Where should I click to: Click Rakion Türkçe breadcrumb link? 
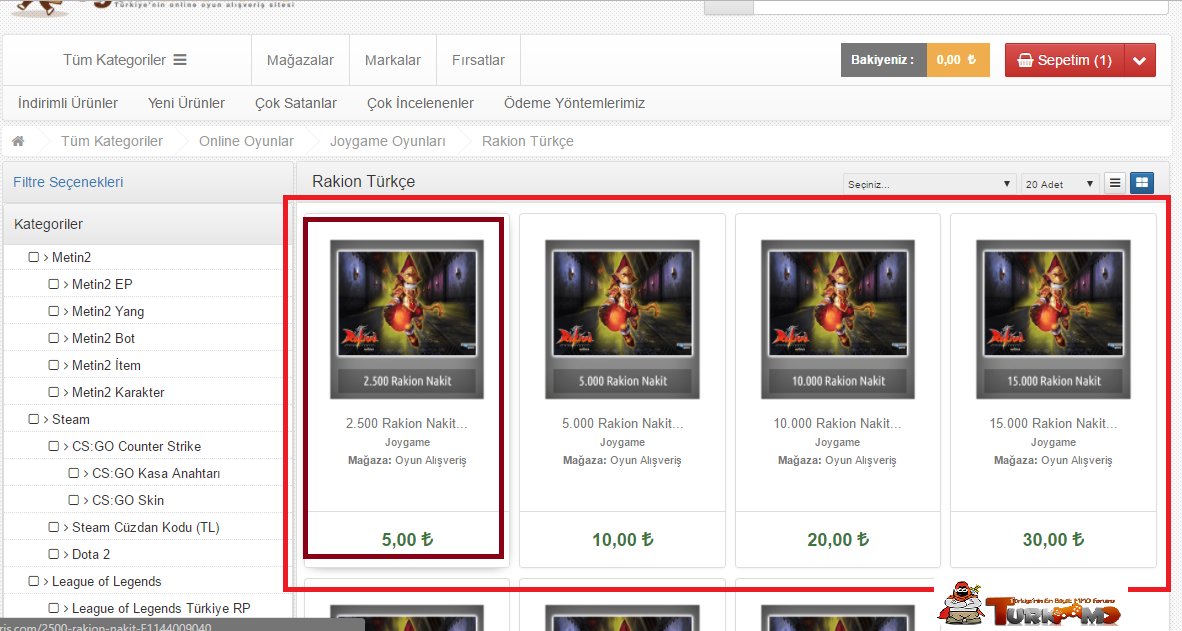pos(528,141)
